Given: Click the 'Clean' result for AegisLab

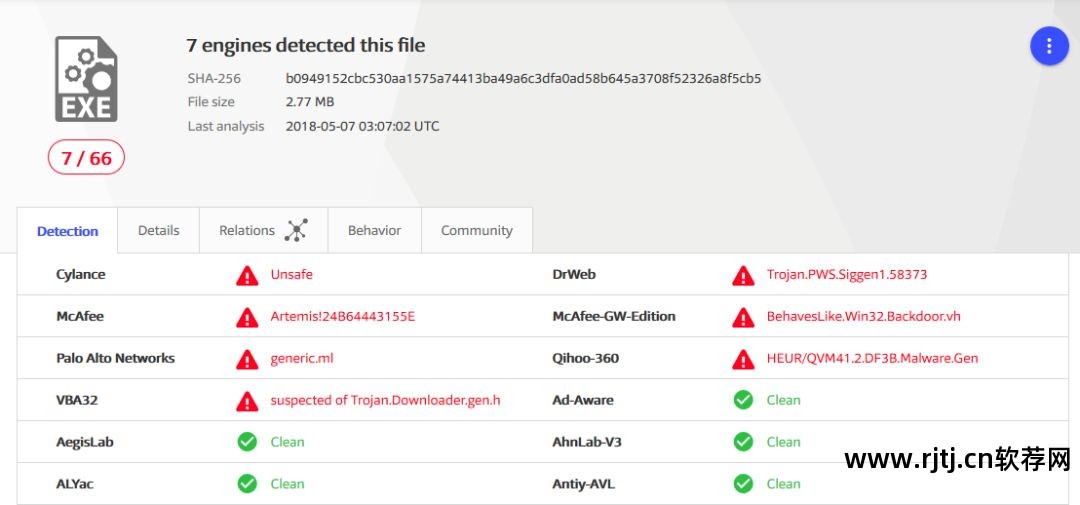Looking at the screenshot, I should point(287,442).
